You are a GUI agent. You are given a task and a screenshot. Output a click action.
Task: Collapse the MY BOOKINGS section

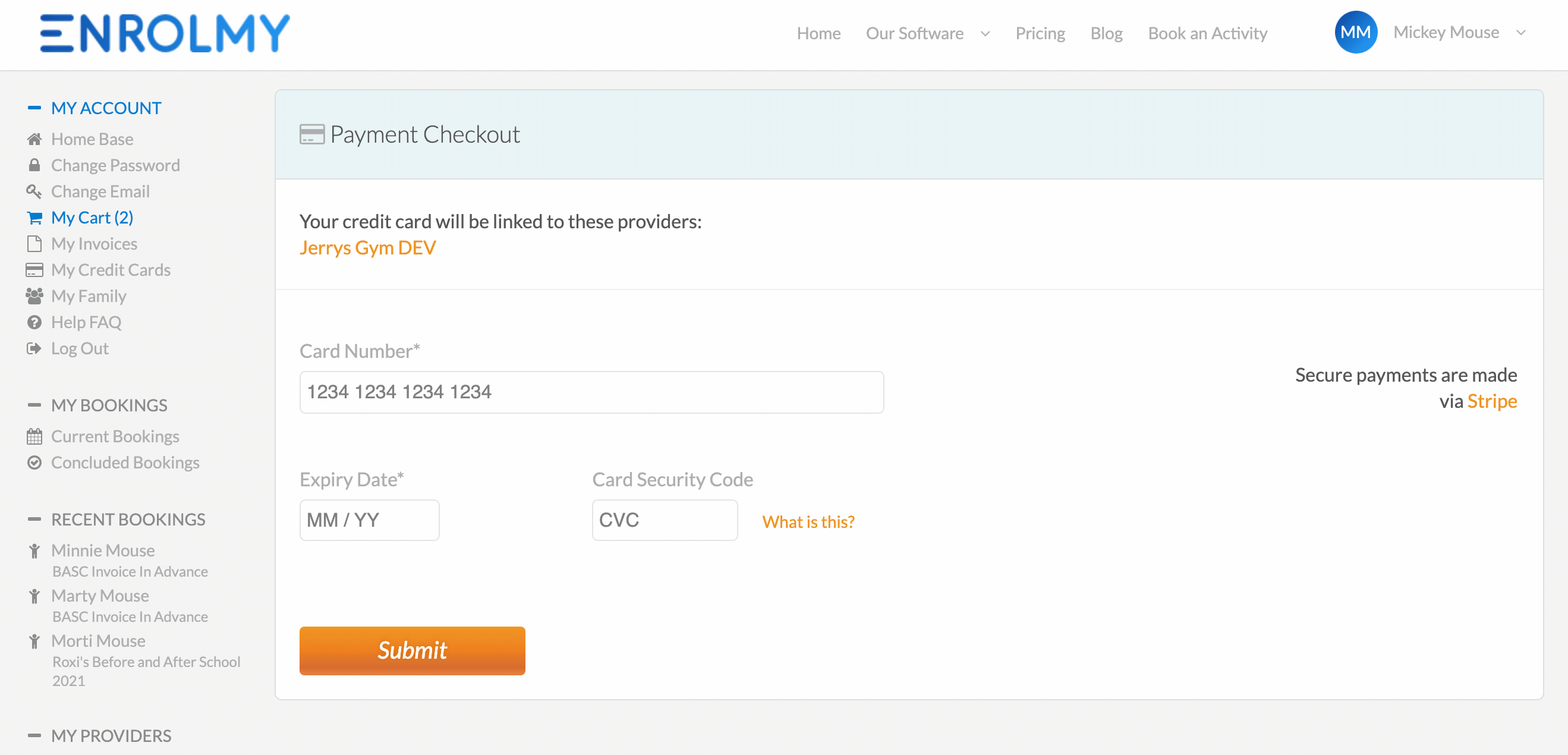coord(34,405)
